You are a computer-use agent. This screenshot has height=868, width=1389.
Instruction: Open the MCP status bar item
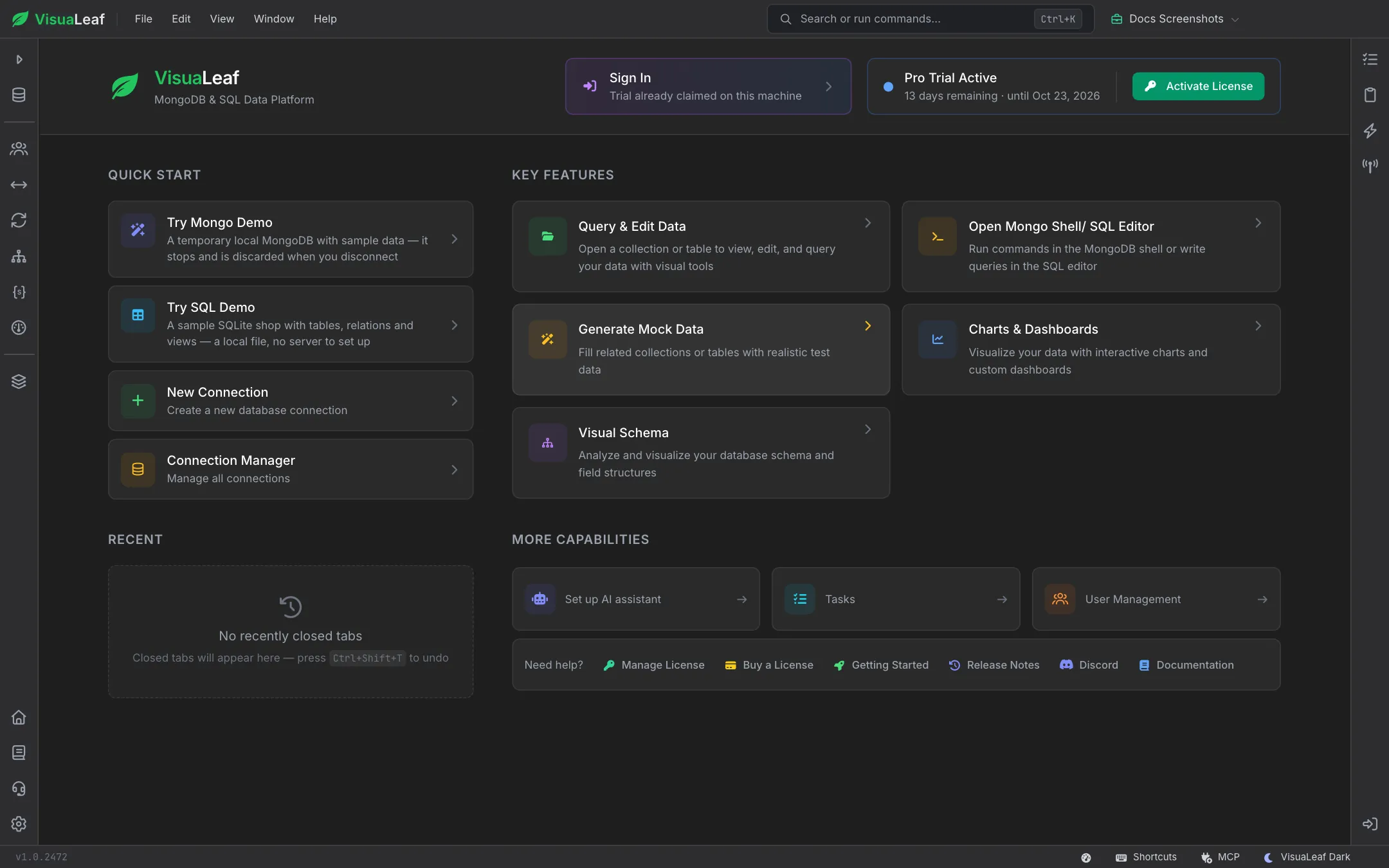(x=1220, y=857)
